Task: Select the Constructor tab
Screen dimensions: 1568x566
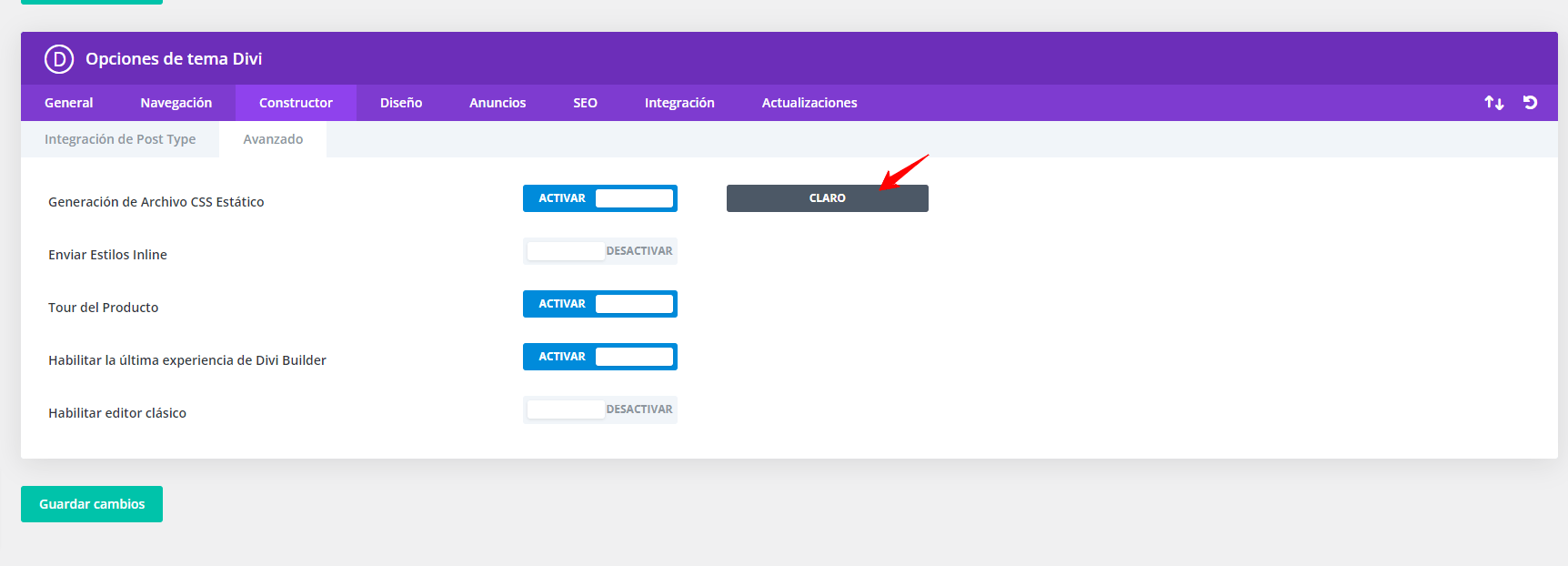Action: (296, 103)
